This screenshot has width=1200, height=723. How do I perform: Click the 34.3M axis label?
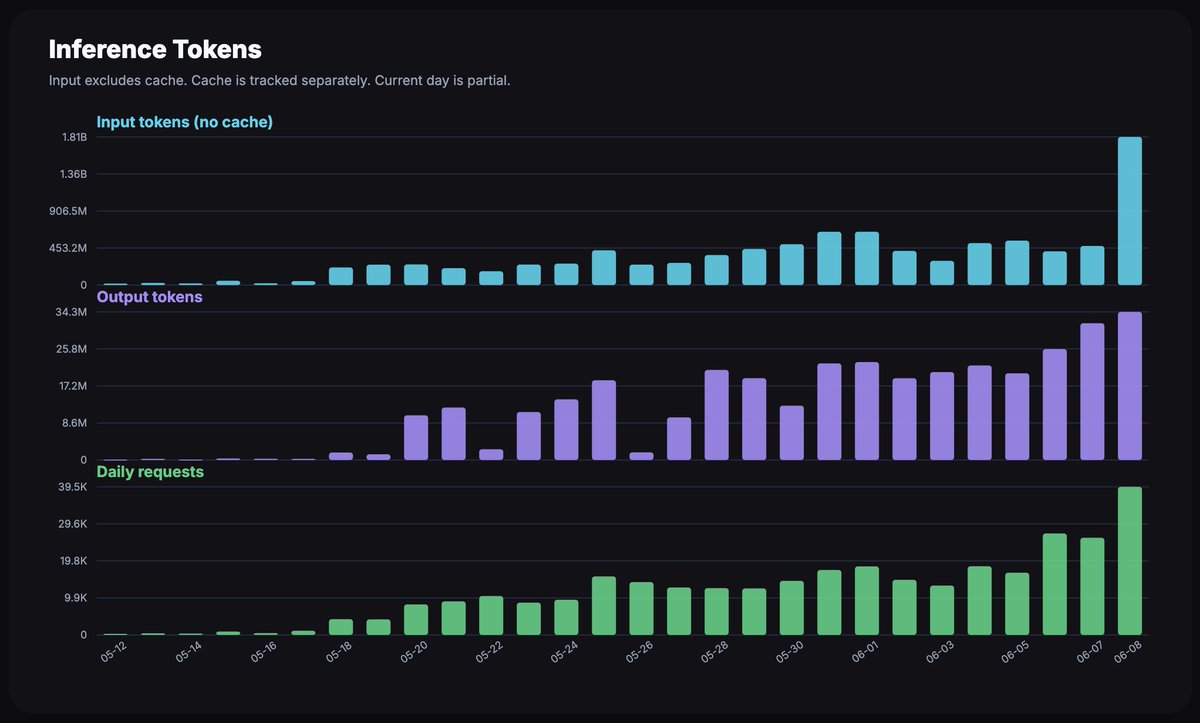[72, 312]
